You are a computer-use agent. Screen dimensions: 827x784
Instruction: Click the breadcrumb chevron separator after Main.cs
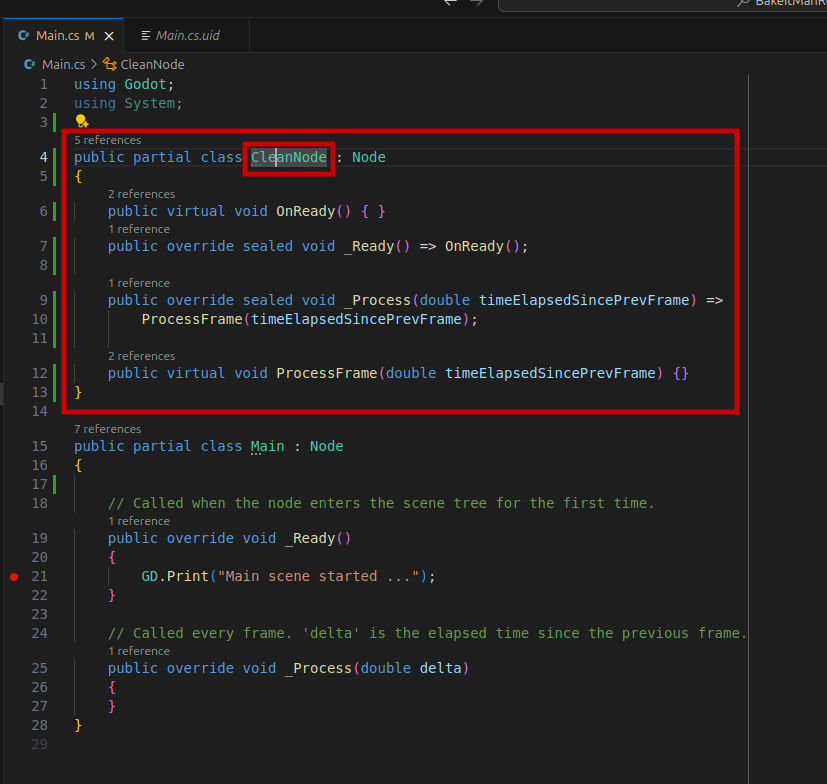click(x=93, y=64)
